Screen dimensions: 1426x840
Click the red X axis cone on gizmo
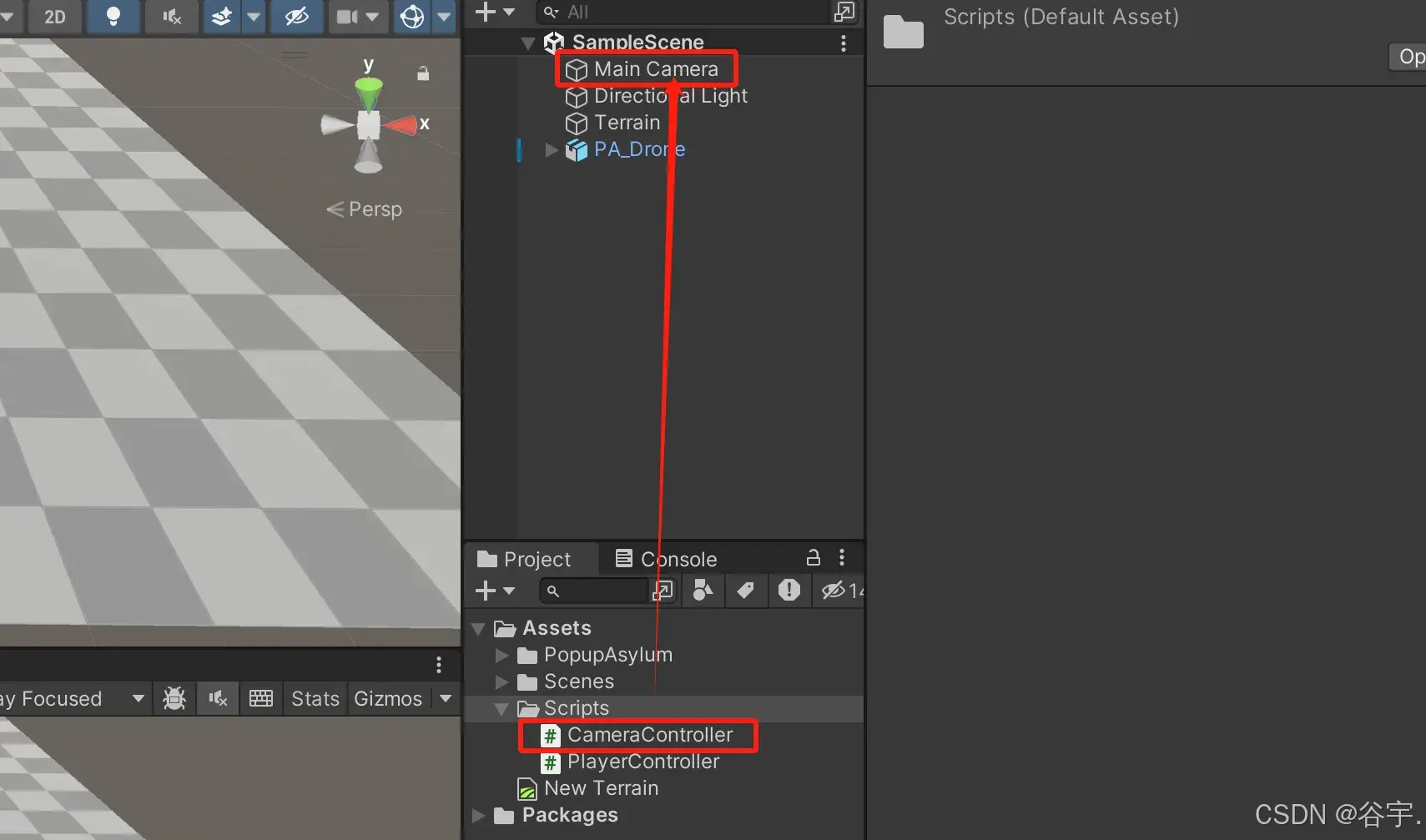(x=402, y=125)
